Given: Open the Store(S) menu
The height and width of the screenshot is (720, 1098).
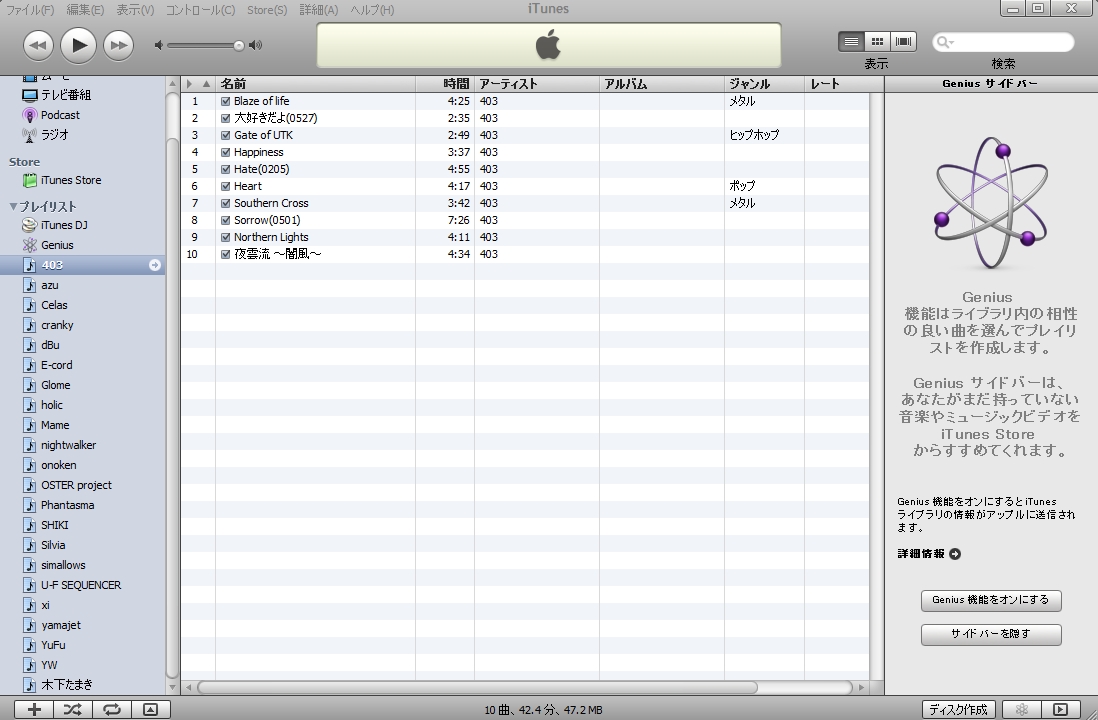Looking at the screenshot, I should (267, 10).
